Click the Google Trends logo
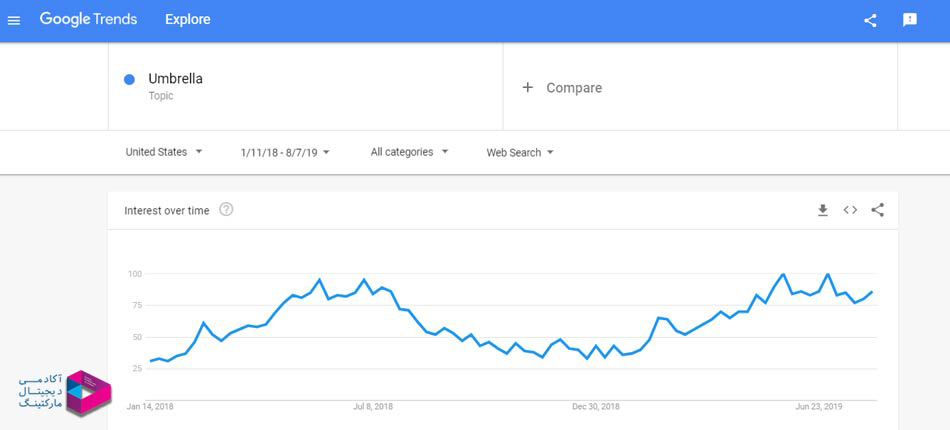This screenshot has width=950, height=430. 88,20
